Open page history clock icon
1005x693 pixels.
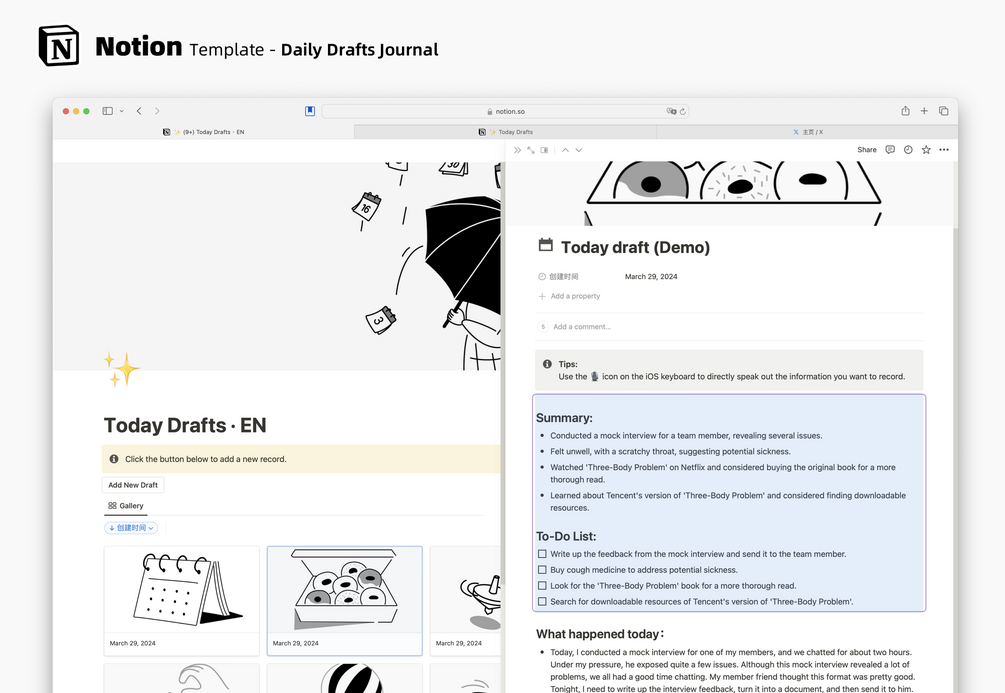pos(908,150)
